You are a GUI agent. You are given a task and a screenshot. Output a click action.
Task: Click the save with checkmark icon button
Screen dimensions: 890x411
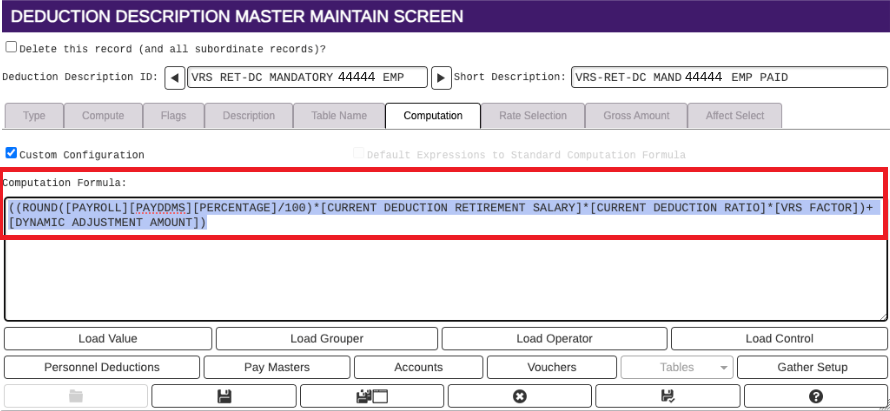(668, 396)
